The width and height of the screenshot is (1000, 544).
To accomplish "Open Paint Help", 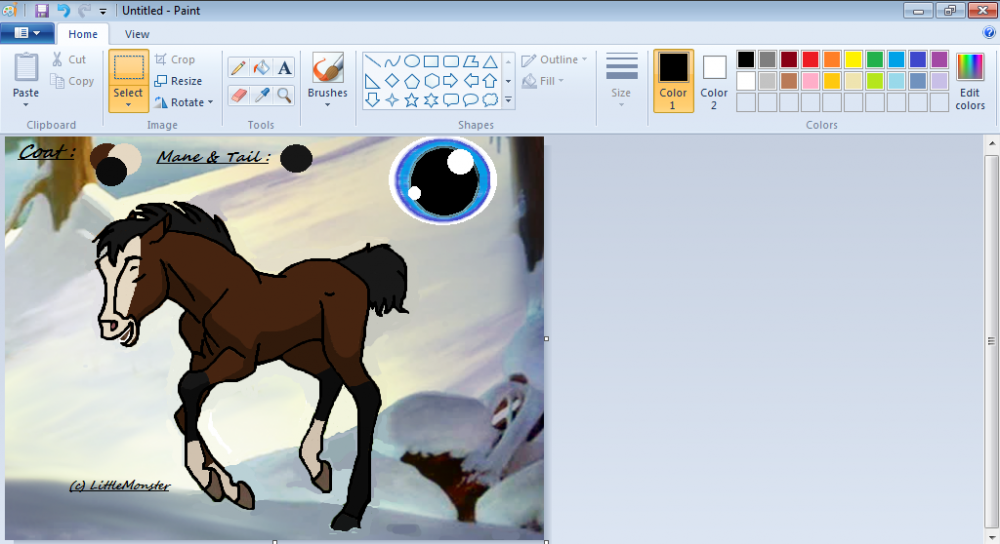I will pos(989,33).
